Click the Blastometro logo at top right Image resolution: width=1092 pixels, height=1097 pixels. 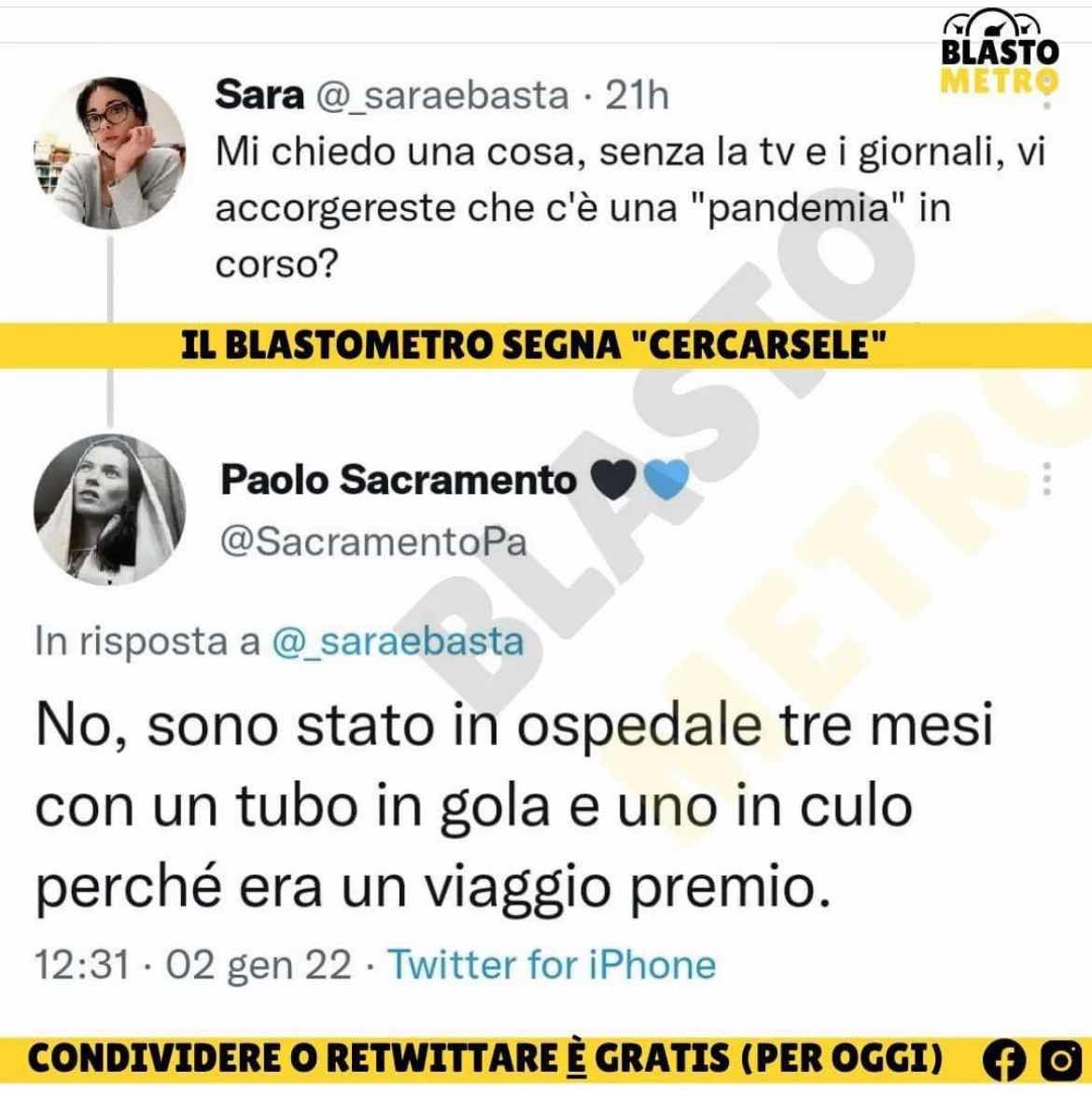coord(1000,50)
